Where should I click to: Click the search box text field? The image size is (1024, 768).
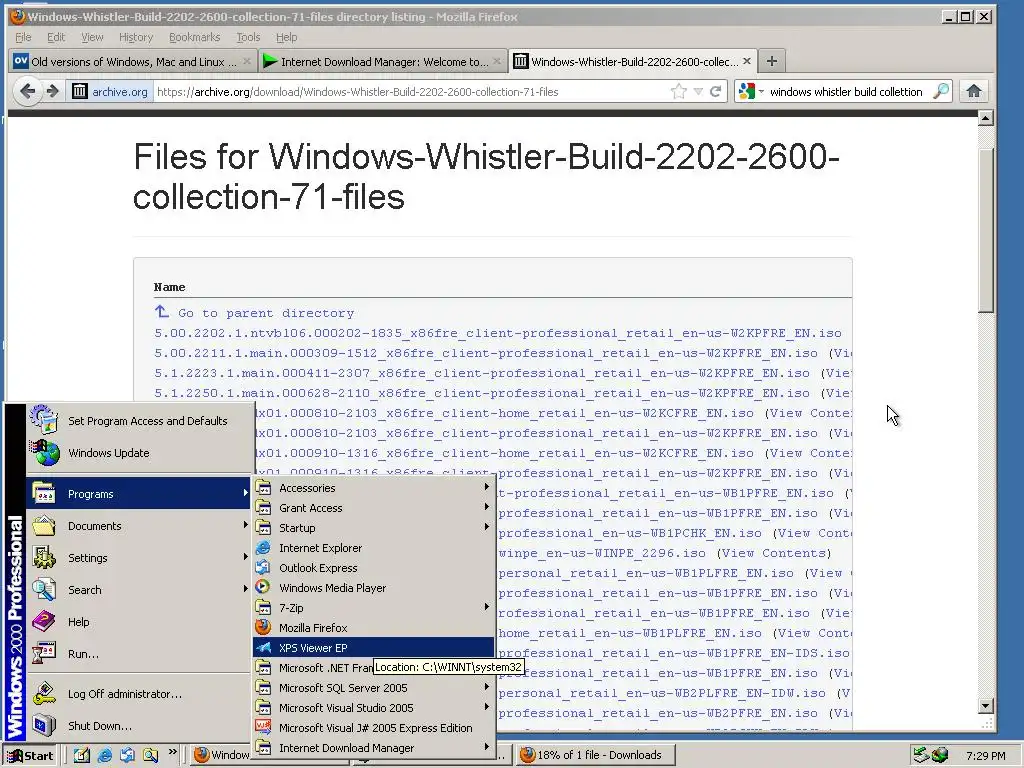coord(848,91)
